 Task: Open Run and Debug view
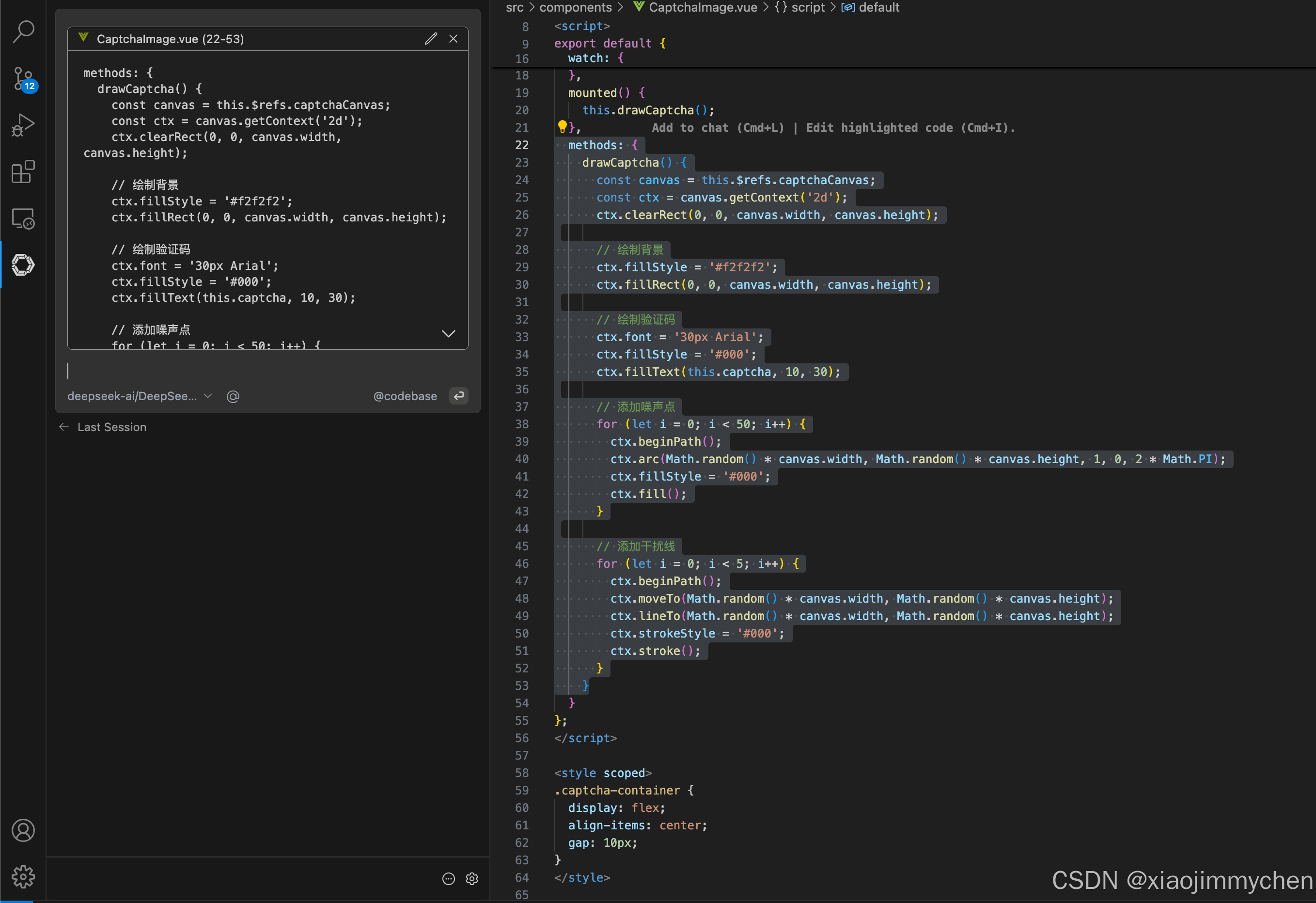tap(23, 125)
